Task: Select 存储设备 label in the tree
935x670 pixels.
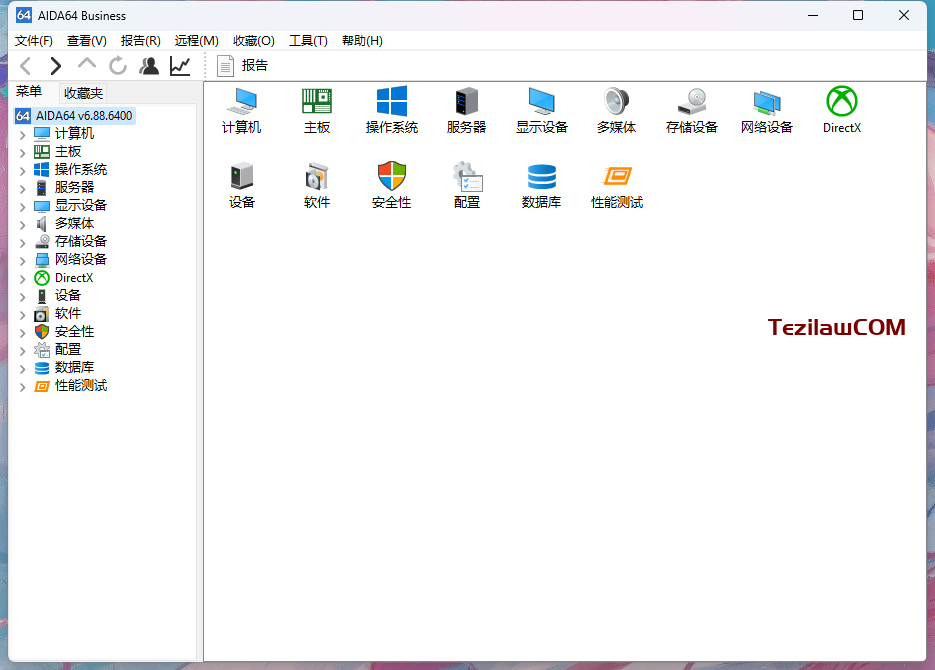Action: (81, 241)
